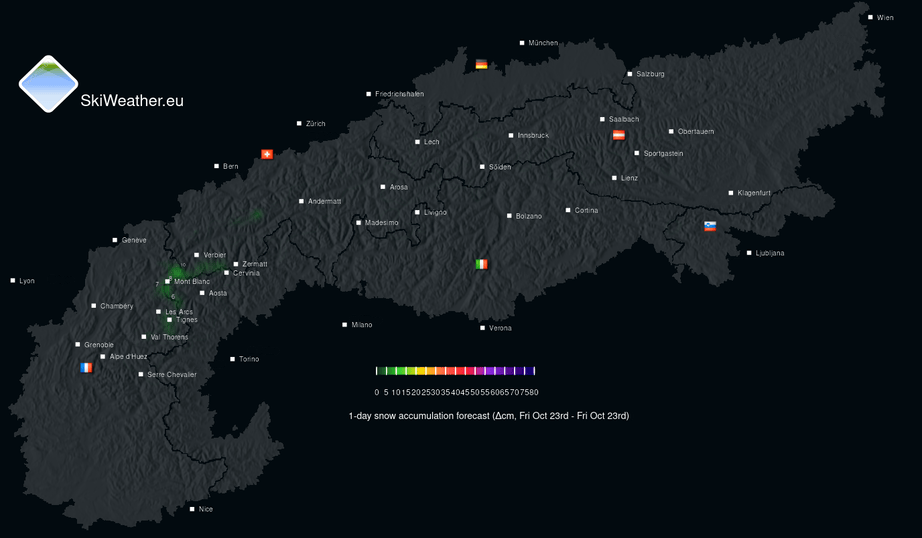
Task: Click the Swiss flag icon
Action: (267, 154)
